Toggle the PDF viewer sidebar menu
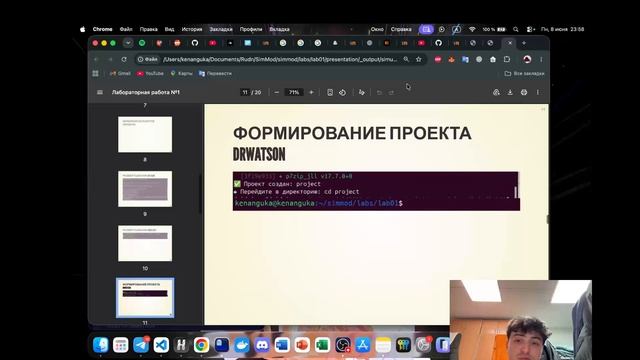Screen dimensions: 640x360 (100, 92)
